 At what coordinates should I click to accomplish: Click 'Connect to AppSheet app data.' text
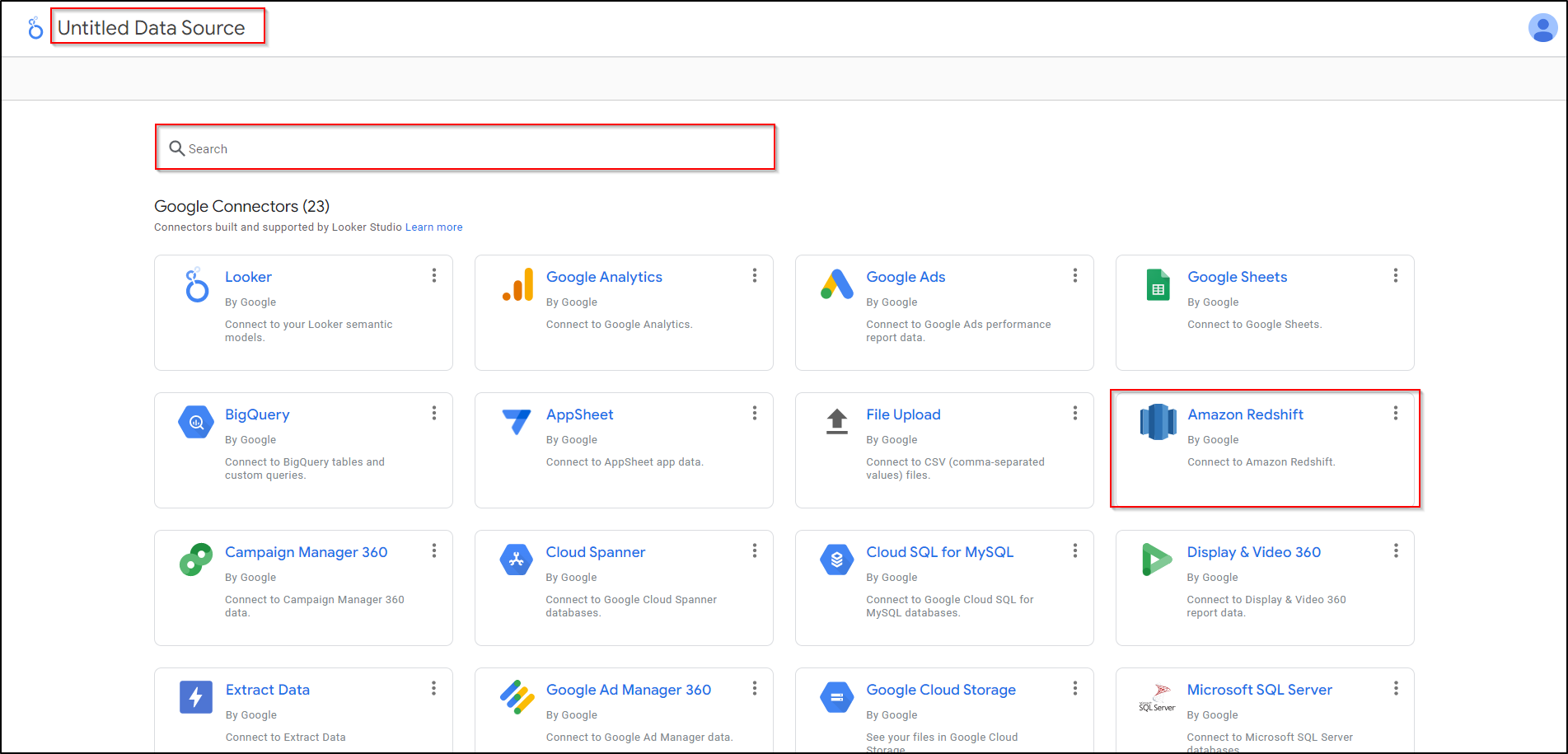pos(625,462)
